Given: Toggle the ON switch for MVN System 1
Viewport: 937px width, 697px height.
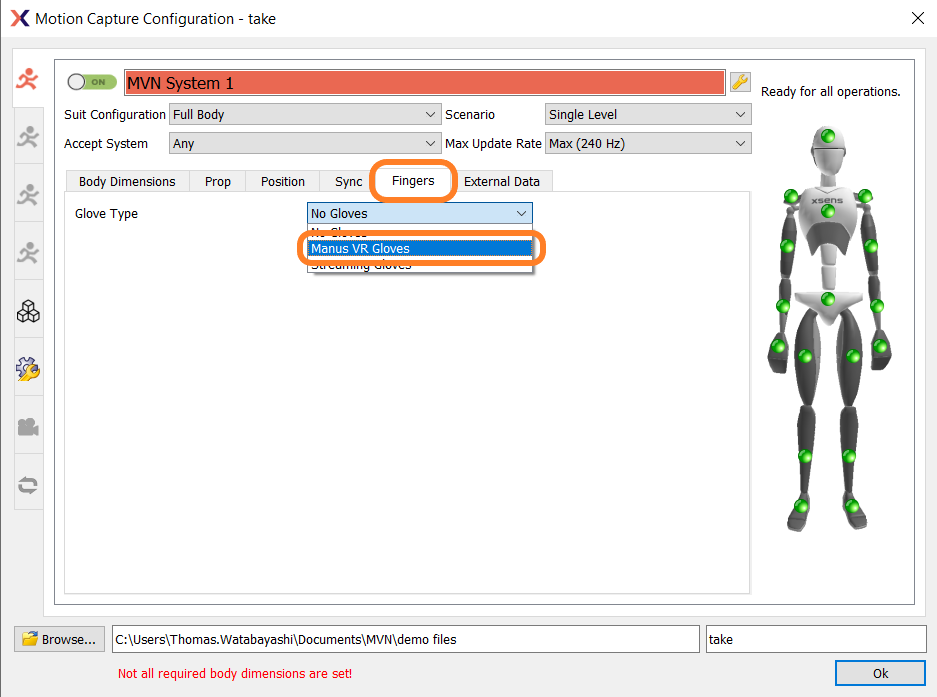Looking at the screenshot, I should pos(91,82).
